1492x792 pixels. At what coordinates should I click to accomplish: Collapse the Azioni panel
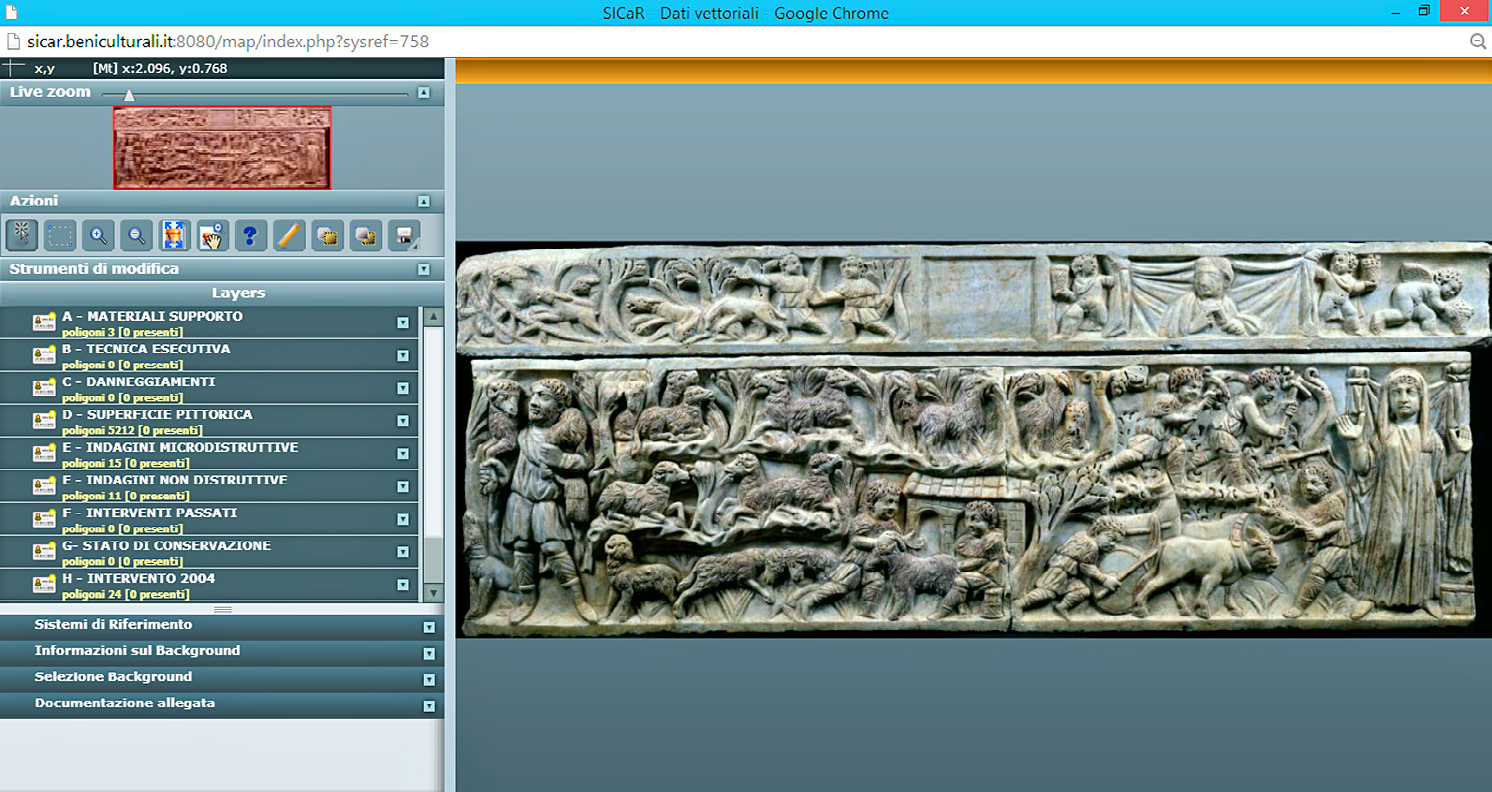(424, 201)
